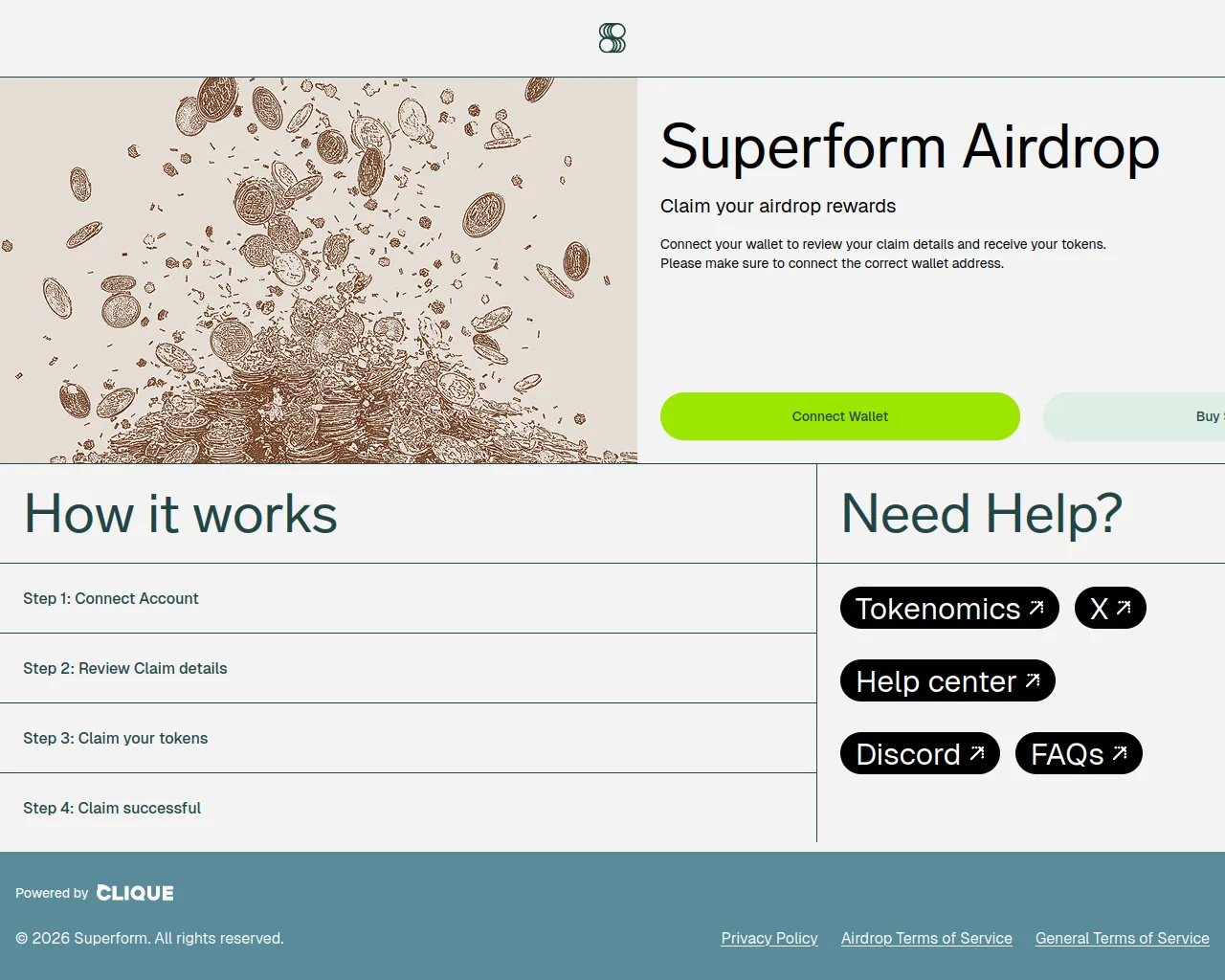
Task: Open the FAQs link
Action: pyautogui.click(x=1079, y=753)
